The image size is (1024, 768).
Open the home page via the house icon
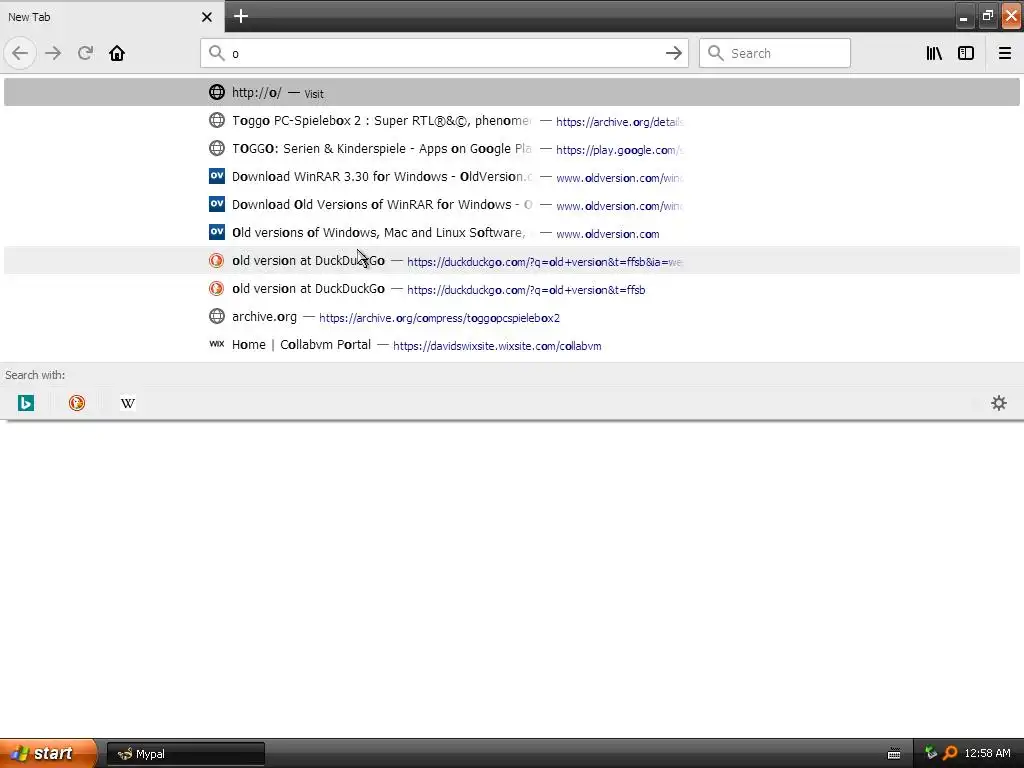117,53
